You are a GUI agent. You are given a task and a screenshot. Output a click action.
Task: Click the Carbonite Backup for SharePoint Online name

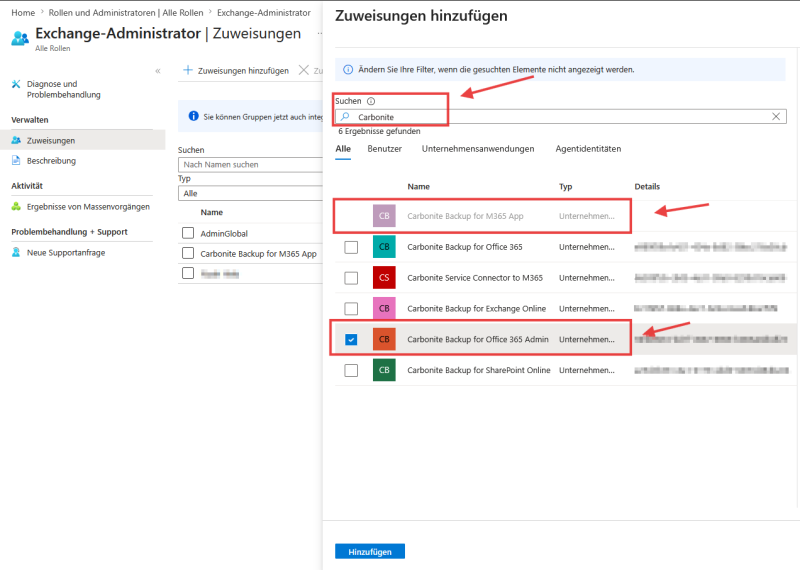[x=479, y=370]
